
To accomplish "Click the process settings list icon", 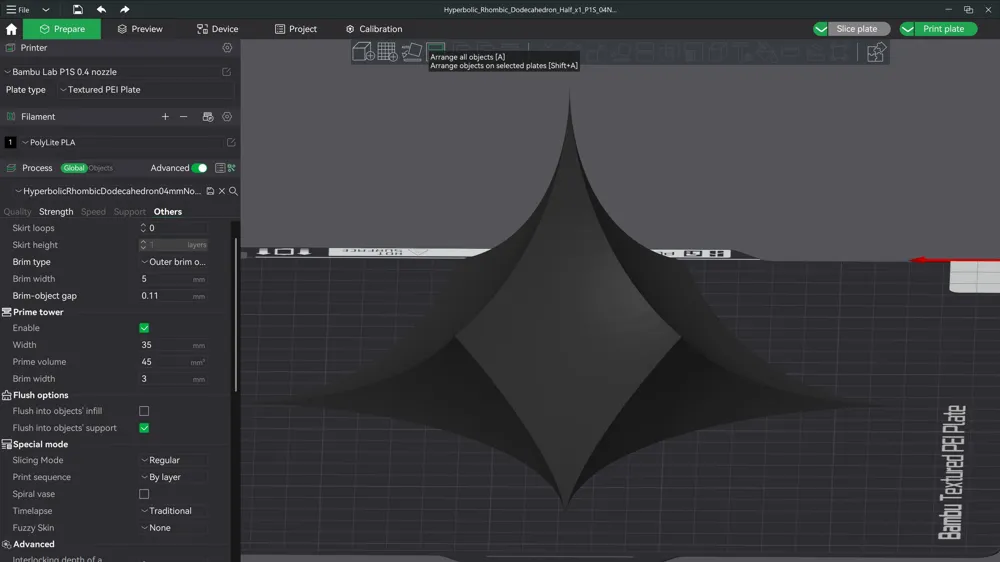I will tap(219, 168).
